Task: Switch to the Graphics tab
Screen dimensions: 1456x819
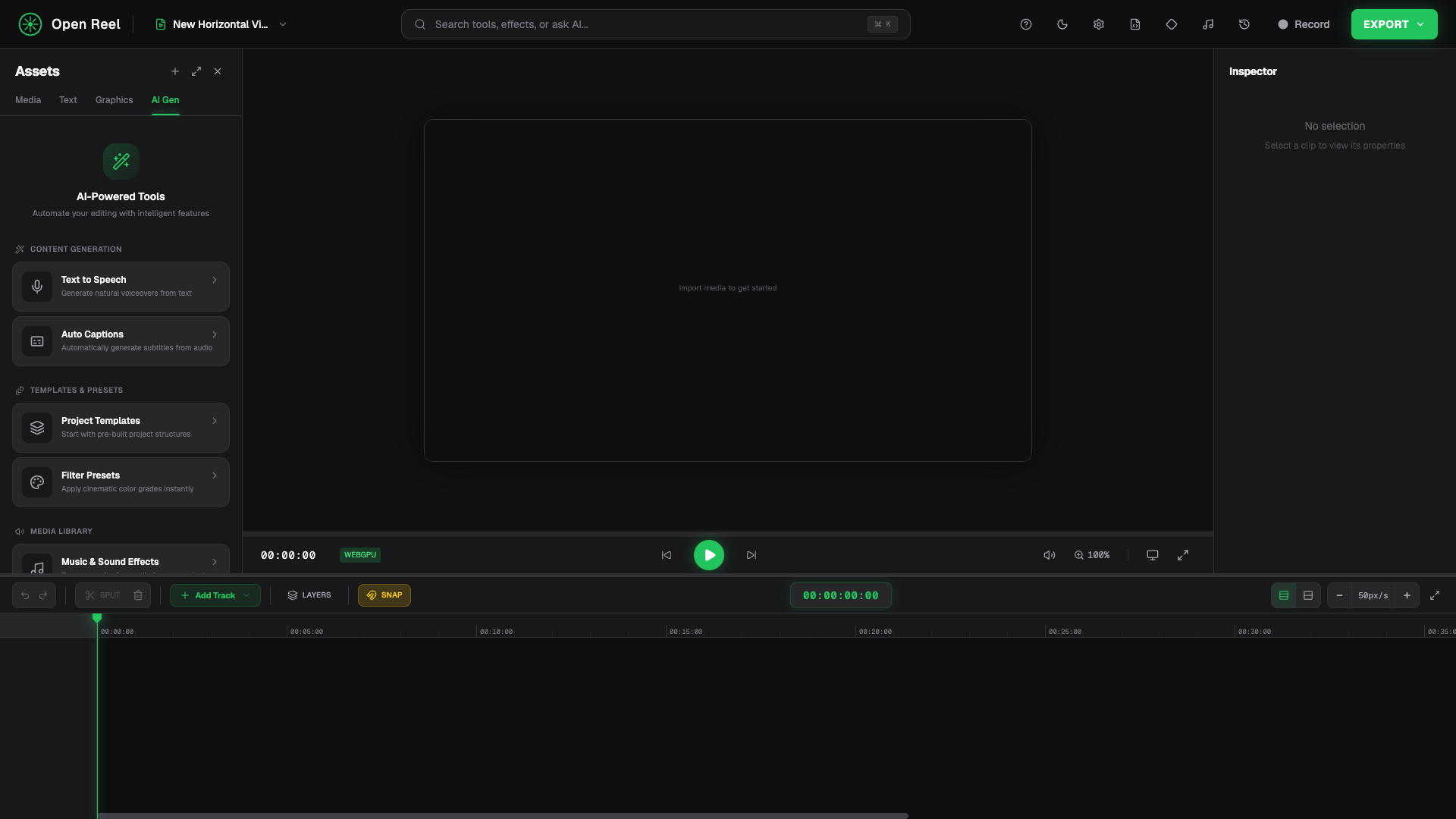Action: [114, 100]
